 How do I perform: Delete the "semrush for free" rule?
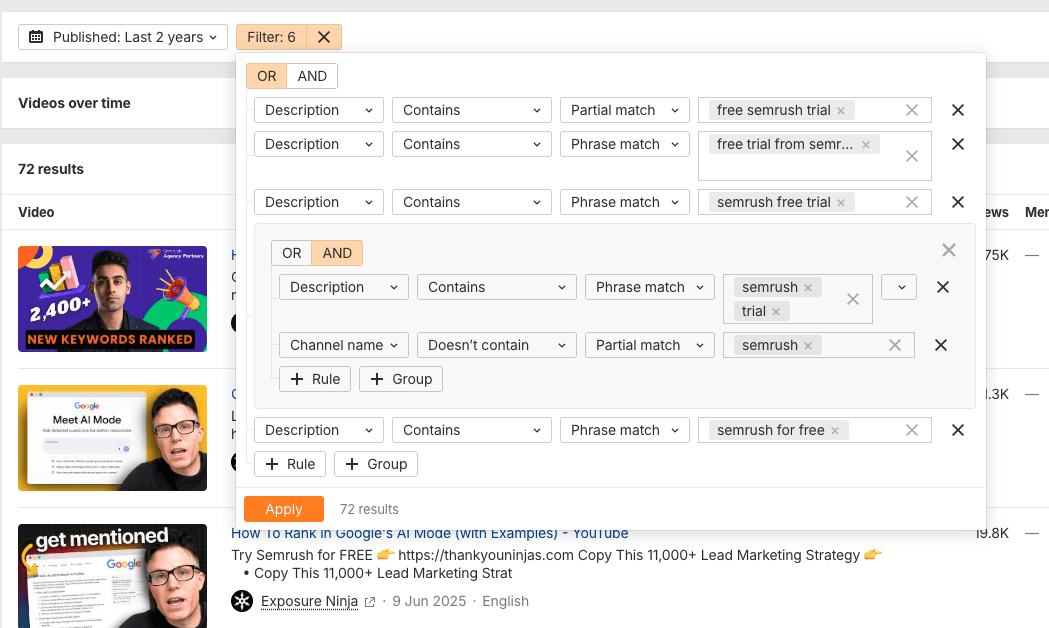point(957,430)
